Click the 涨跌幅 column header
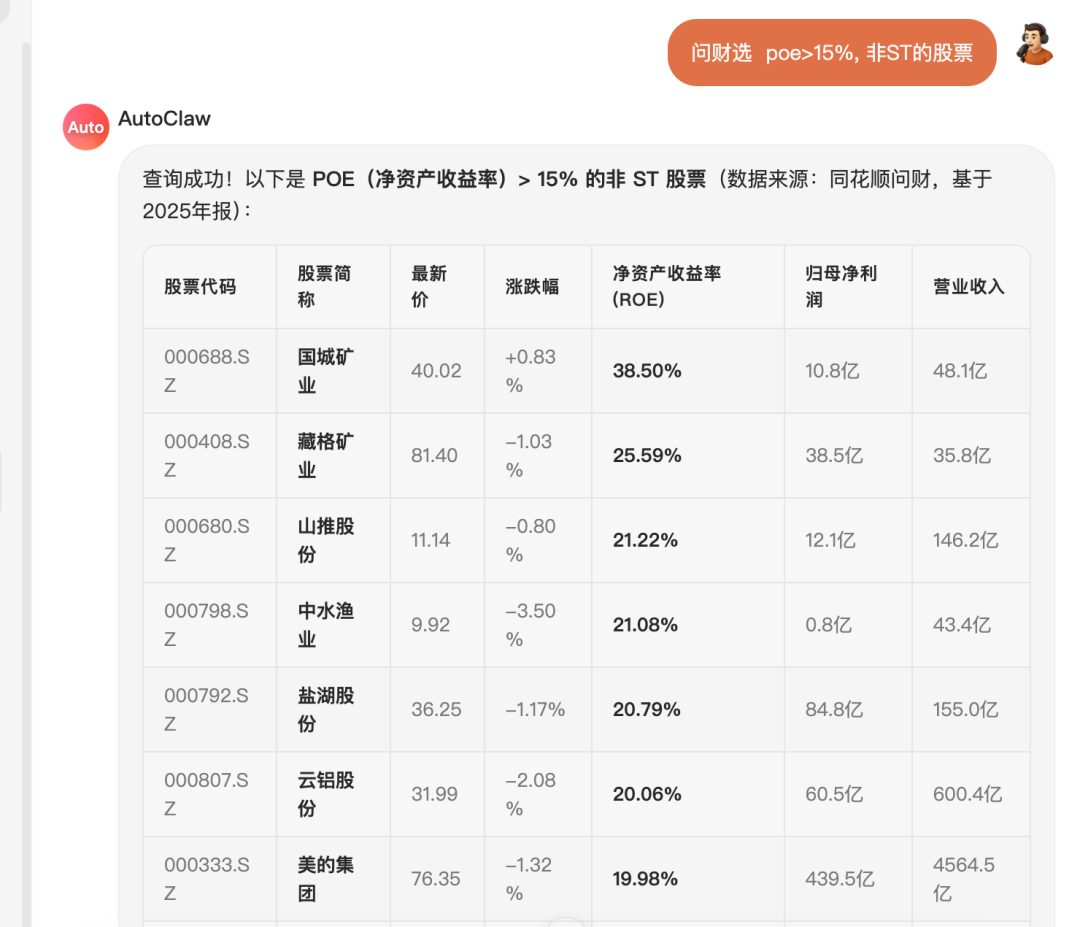The image size is (1080, 927). 532,287
